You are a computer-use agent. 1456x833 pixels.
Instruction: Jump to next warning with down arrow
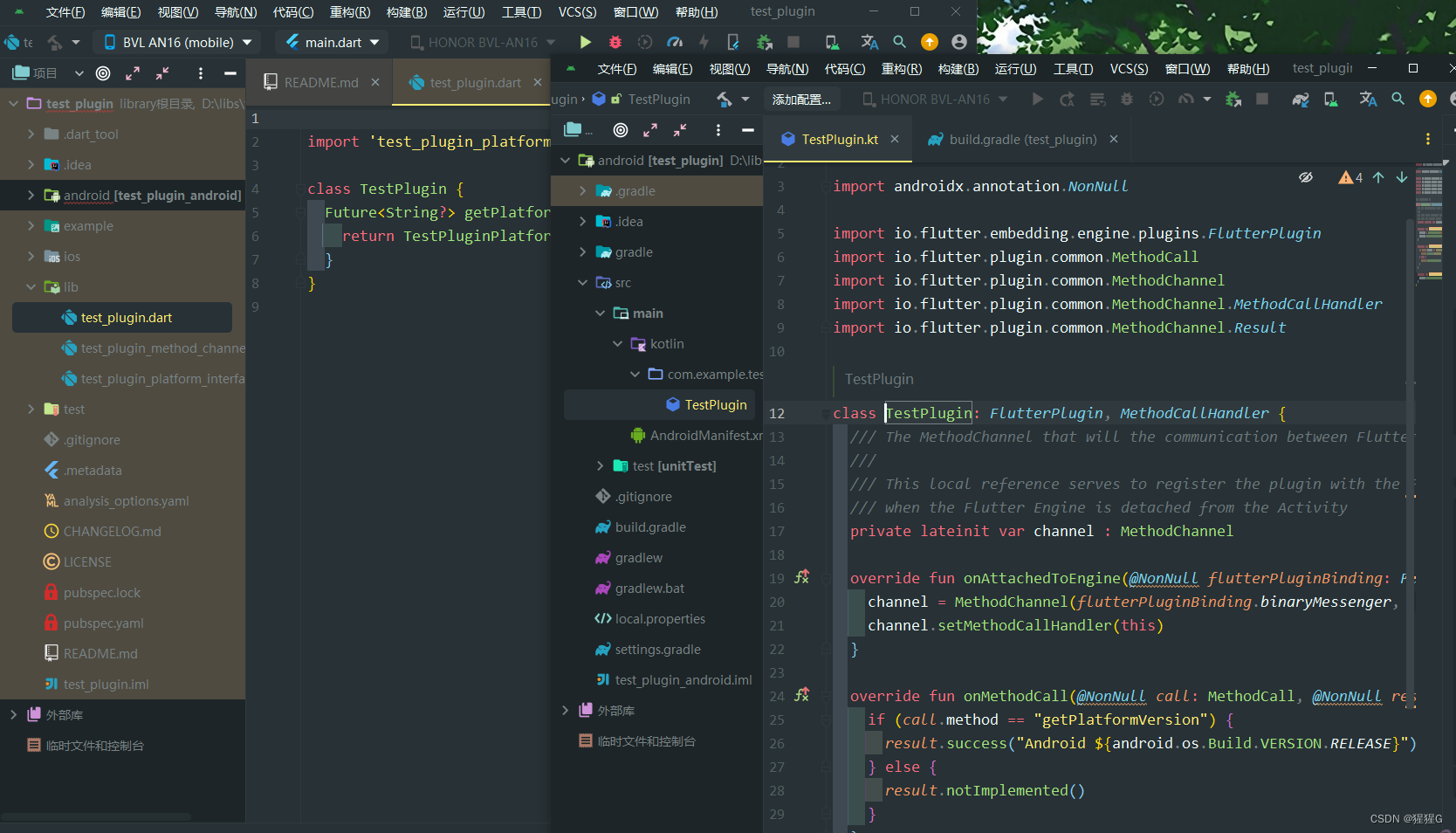[x=1403, y=177]
